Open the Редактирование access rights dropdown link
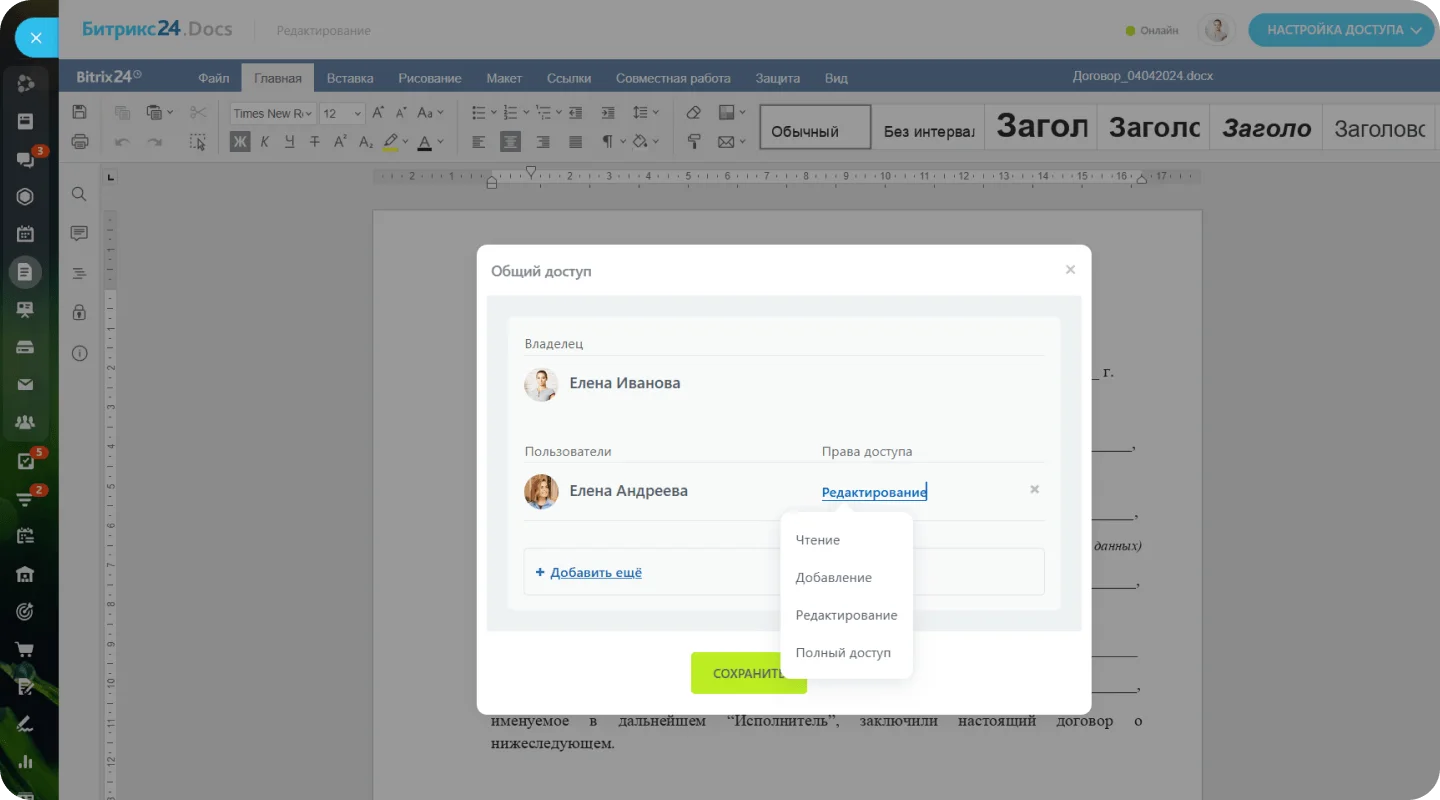1440x800 pixels. pyautogui.click(x=874, y=492)
